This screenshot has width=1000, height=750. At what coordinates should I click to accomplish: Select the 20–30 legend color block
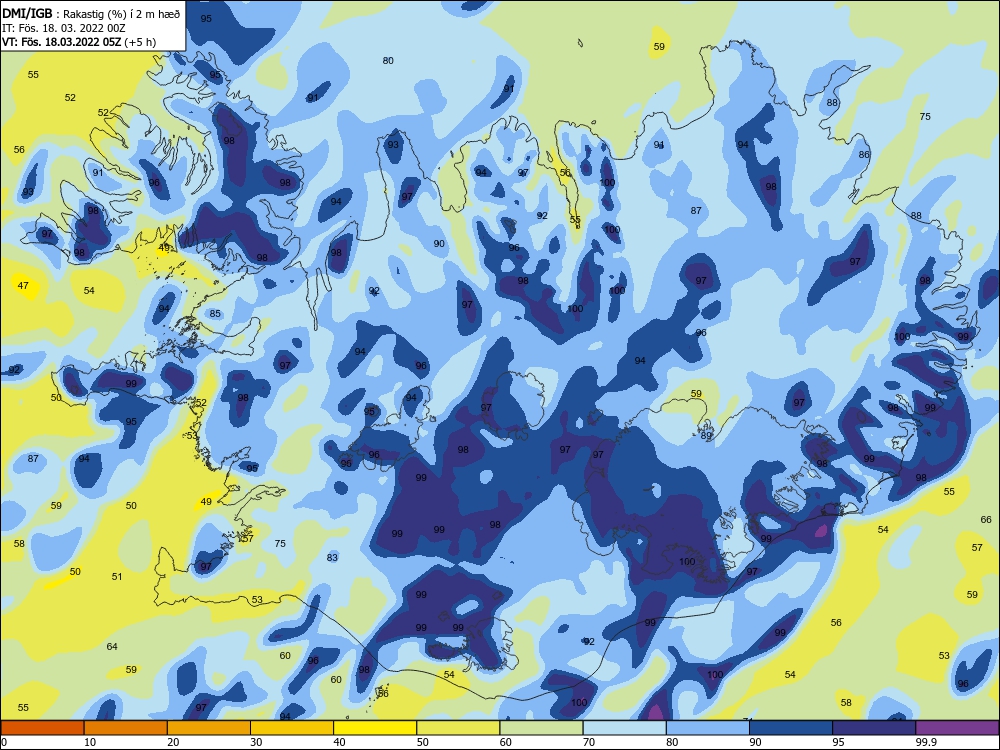click(x=209, y=728)
